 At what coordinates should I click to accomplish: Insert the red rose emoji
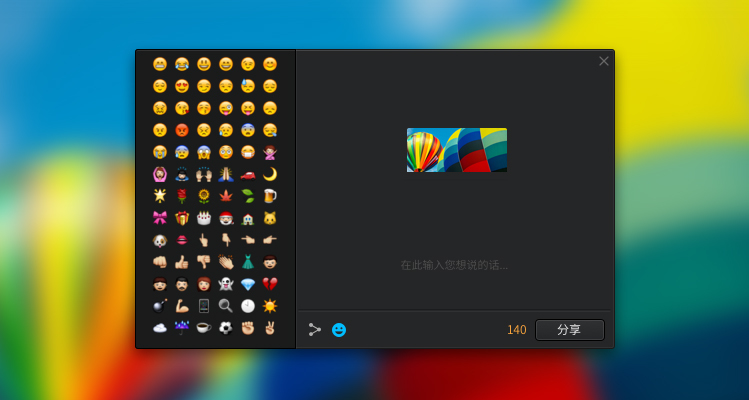coord(182,196)
